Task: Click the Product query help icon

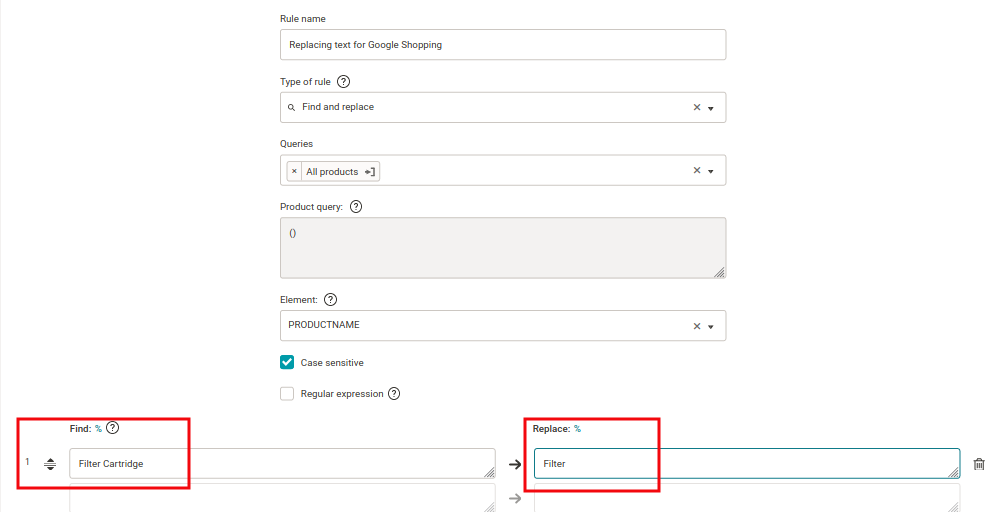Action: [356, 207]
